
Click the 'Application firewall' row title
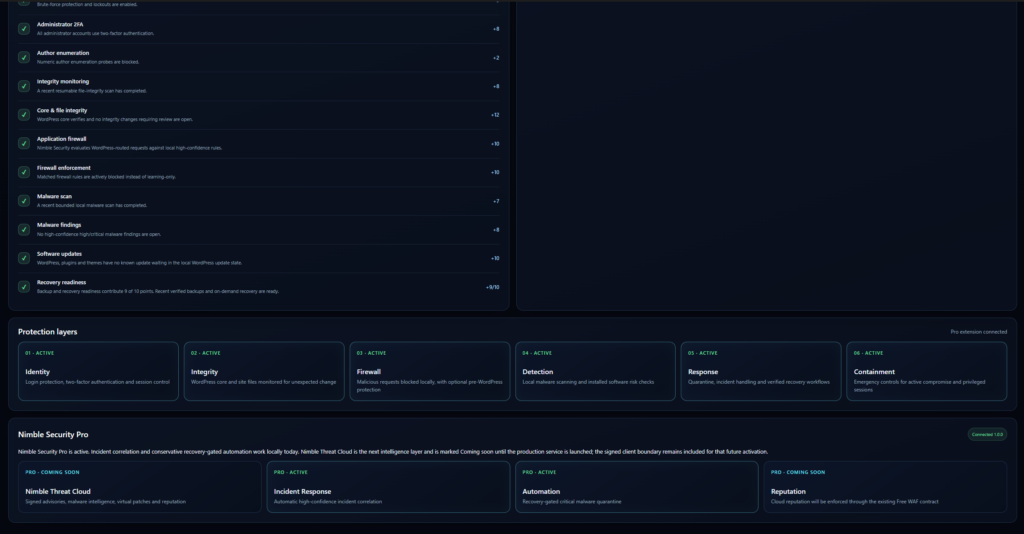pyautogui.click(x=61, y=139)
